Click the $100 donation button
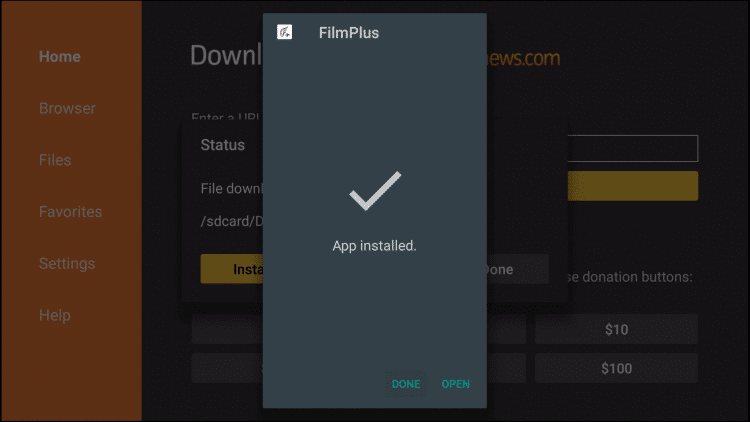The image size is (750, 422). [616, 368]
